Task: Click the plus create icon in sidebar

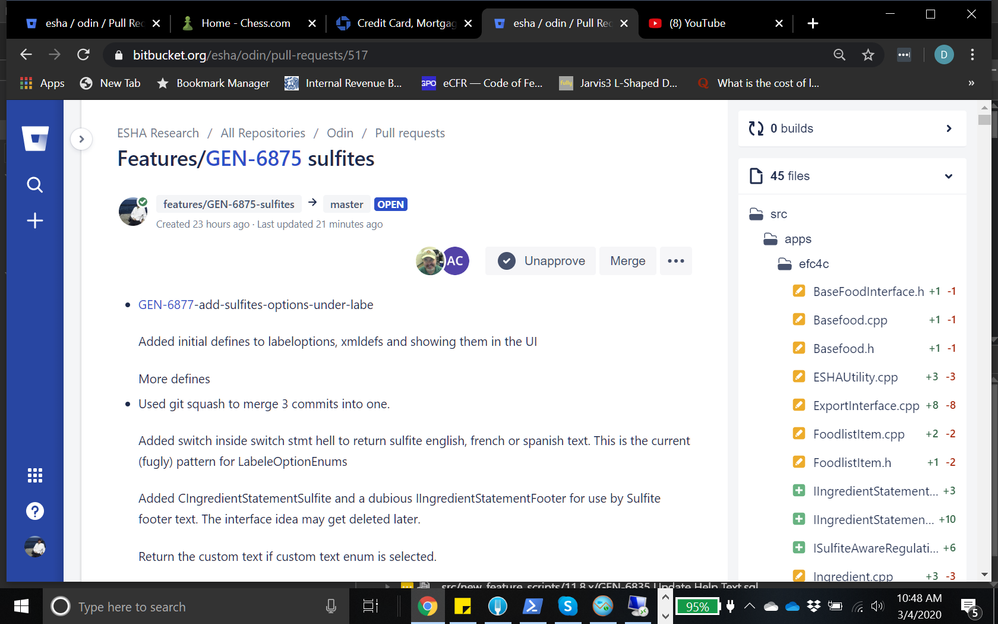Action: point(35,221)
